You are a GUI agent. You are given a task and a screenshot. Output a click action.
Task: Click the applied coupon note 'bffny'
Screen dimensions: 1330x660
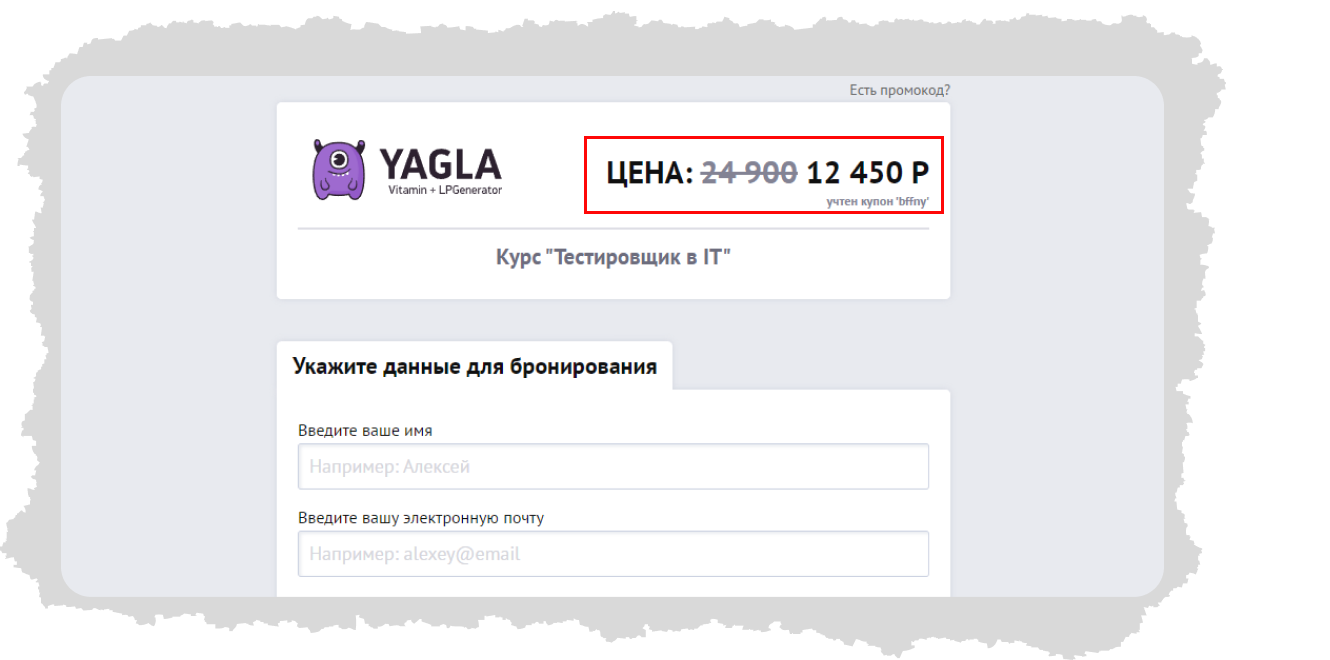click(877, 202)
